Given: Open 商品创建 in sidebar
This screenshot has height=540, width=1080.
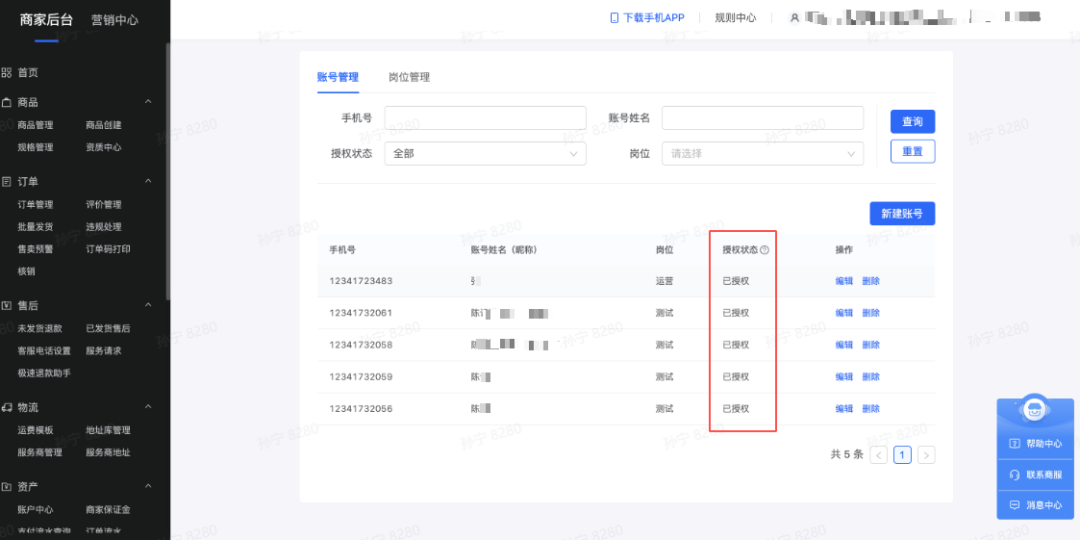Looking at the screenshot, I should pos(103,125).
